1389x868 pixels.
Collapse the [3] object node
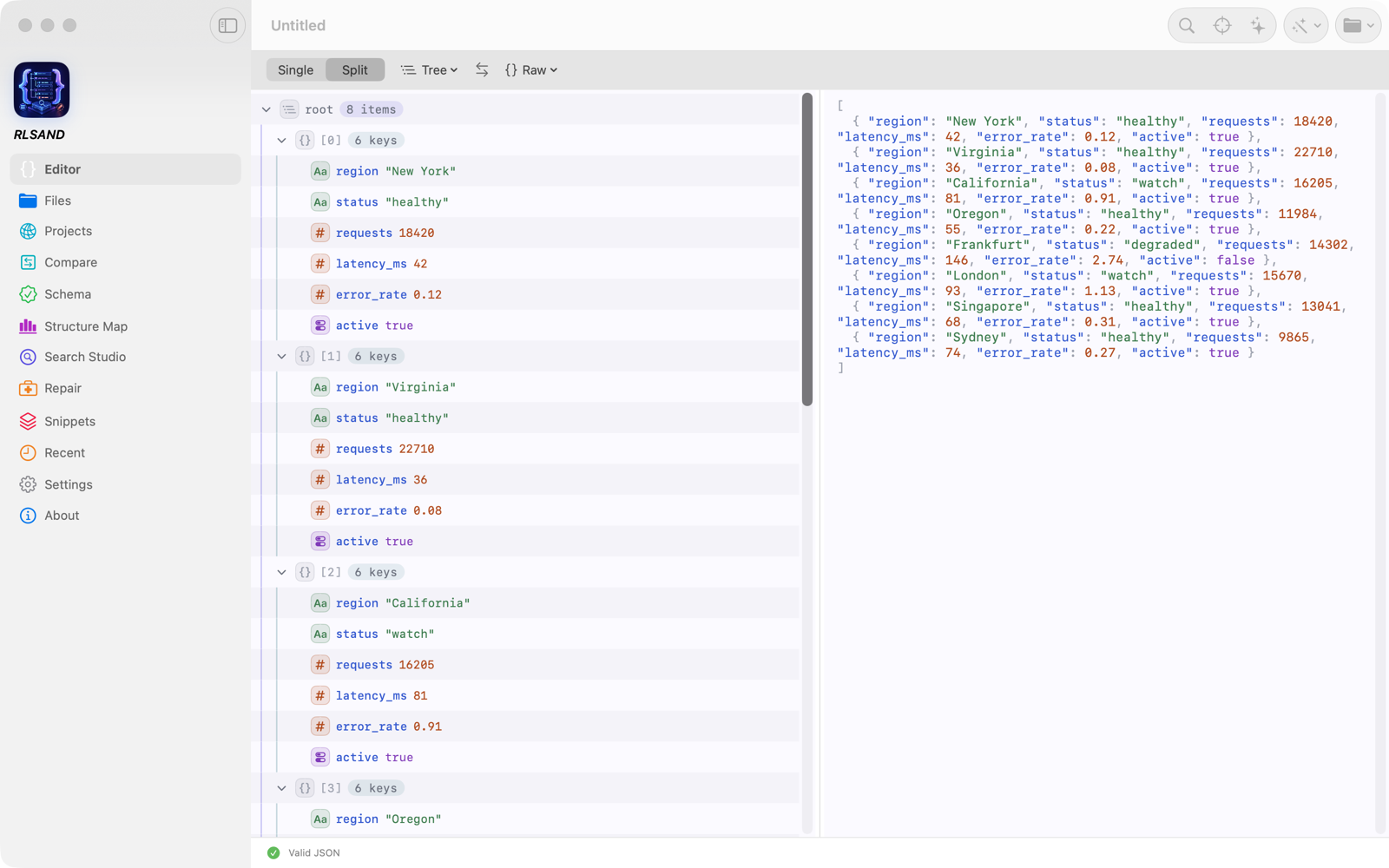click(x=282, y=788)
